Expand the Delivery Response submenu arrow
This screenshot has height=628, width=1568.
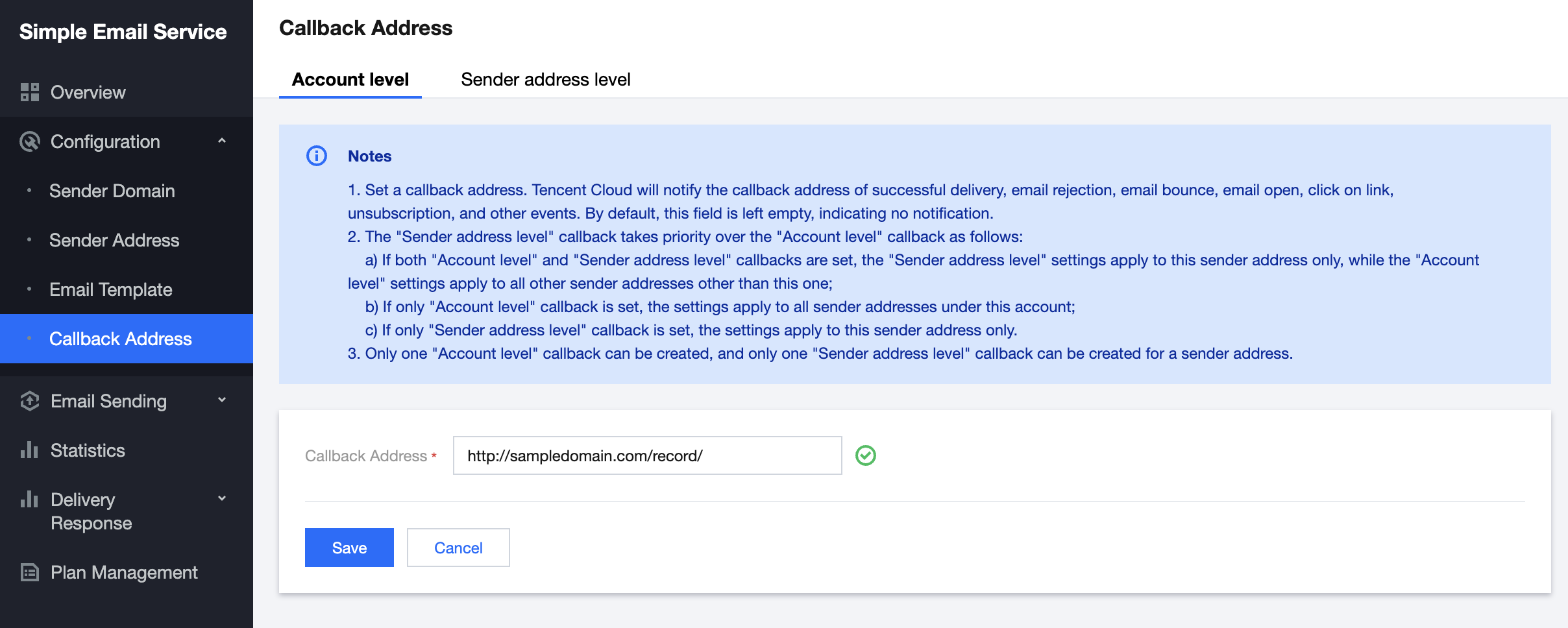point(222,499)
